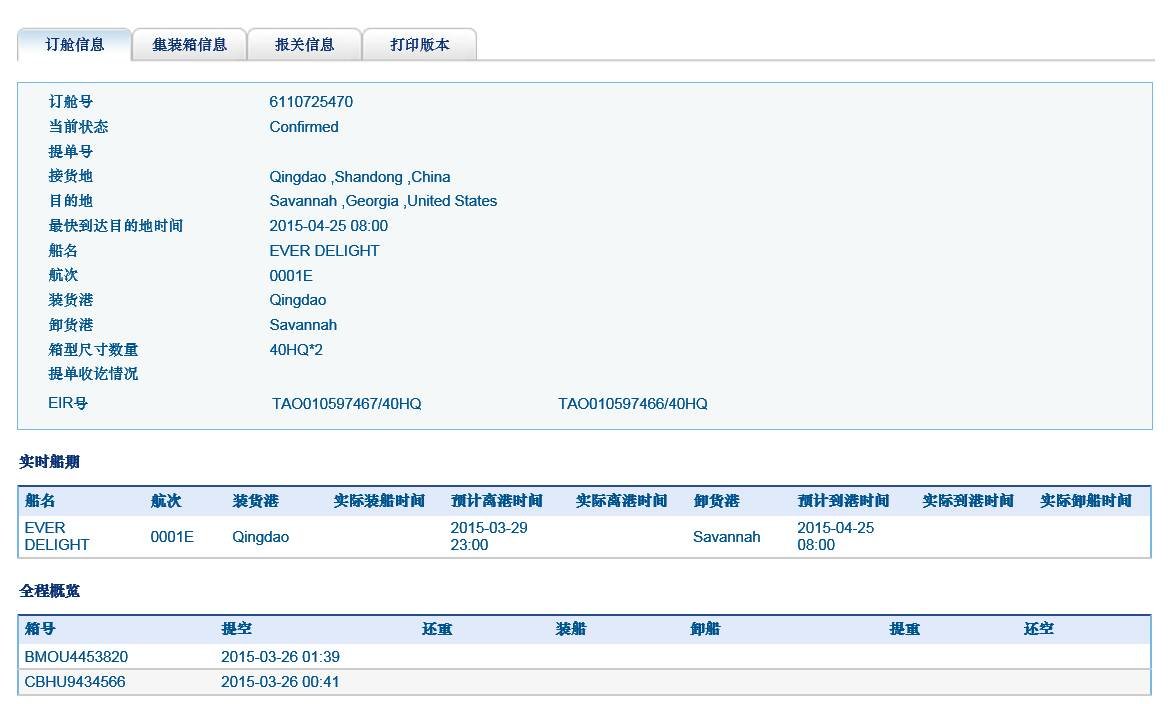This screenshot has height=704, width=1171.
Task: Open the 报关信息 tab
Action: click(x=305, y=44)
